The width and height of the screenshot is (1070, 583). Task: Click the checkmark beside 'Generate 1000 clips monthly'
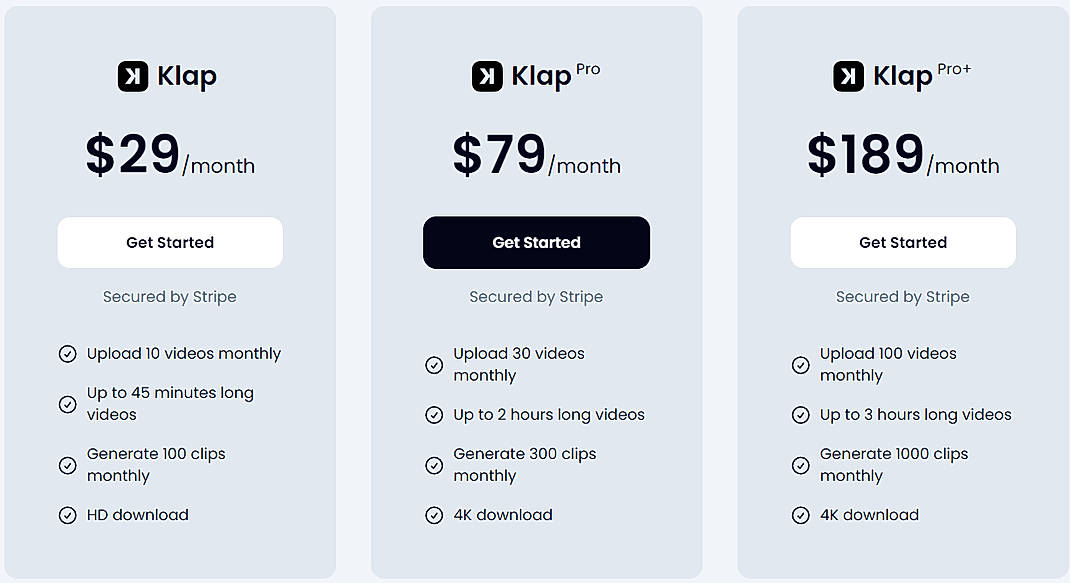point(800,465)
